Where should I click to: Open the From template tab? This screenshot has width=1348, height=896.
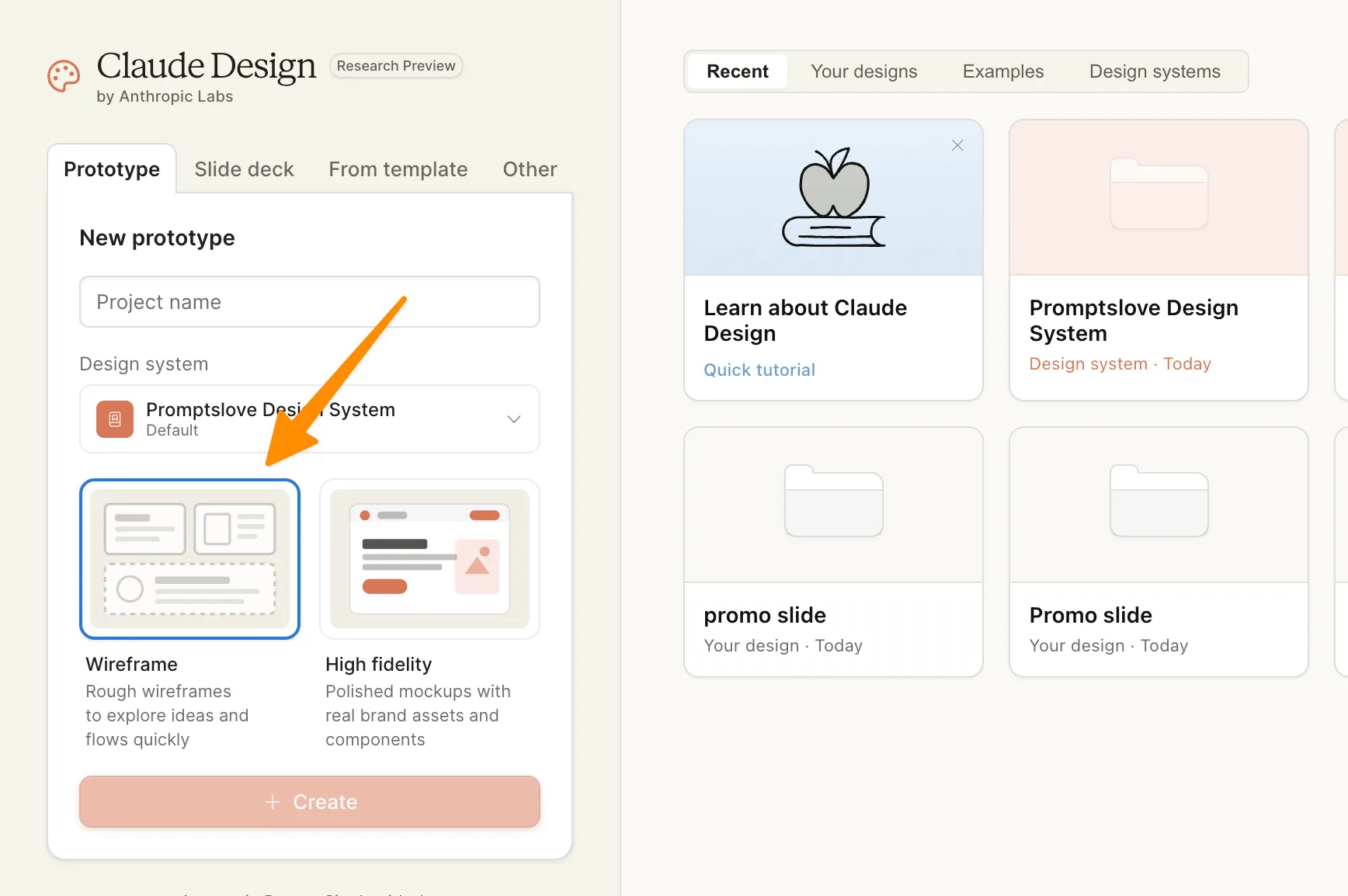coord(398,169)
